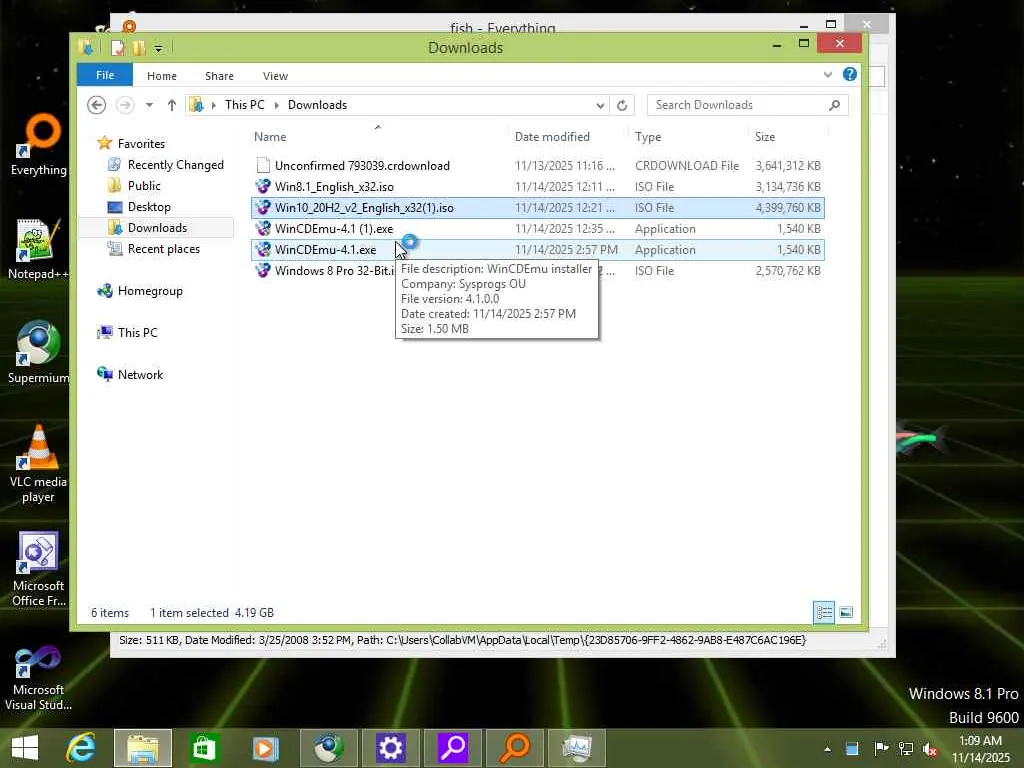Sort by the Name column header
This screenshot has width=1024, height=768.
point(377,136)
